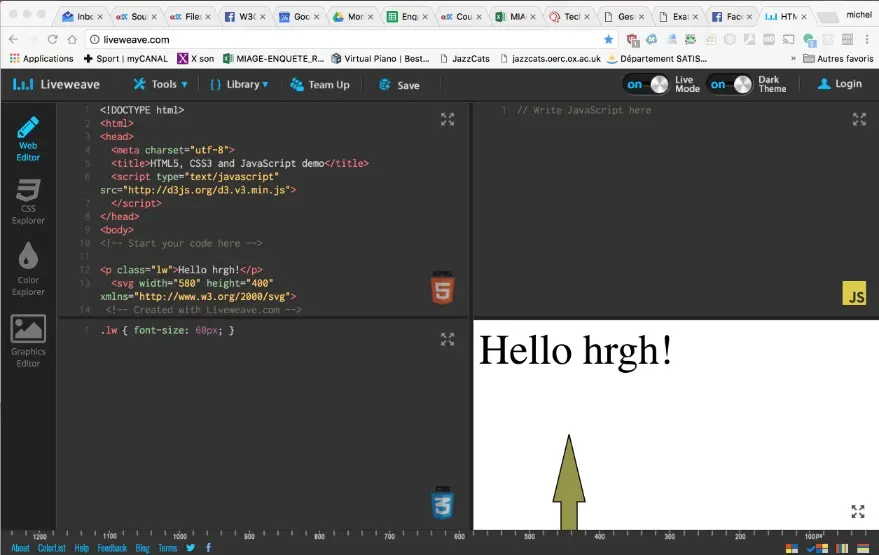Click the Hello hrgh! preview heading
The image size is (879, 555).
click(575, 351)
